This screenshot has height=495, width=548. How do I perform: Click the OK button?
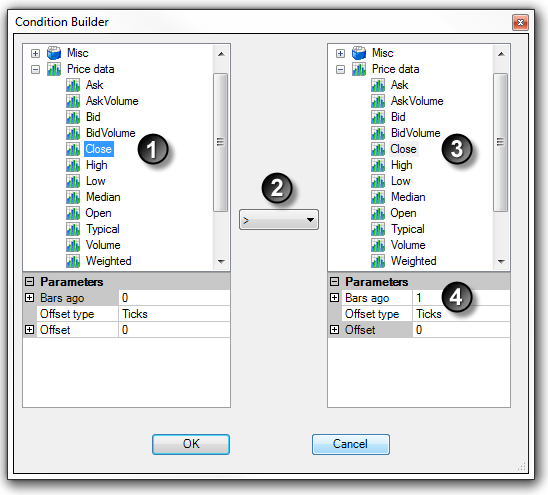coord(191,444)
